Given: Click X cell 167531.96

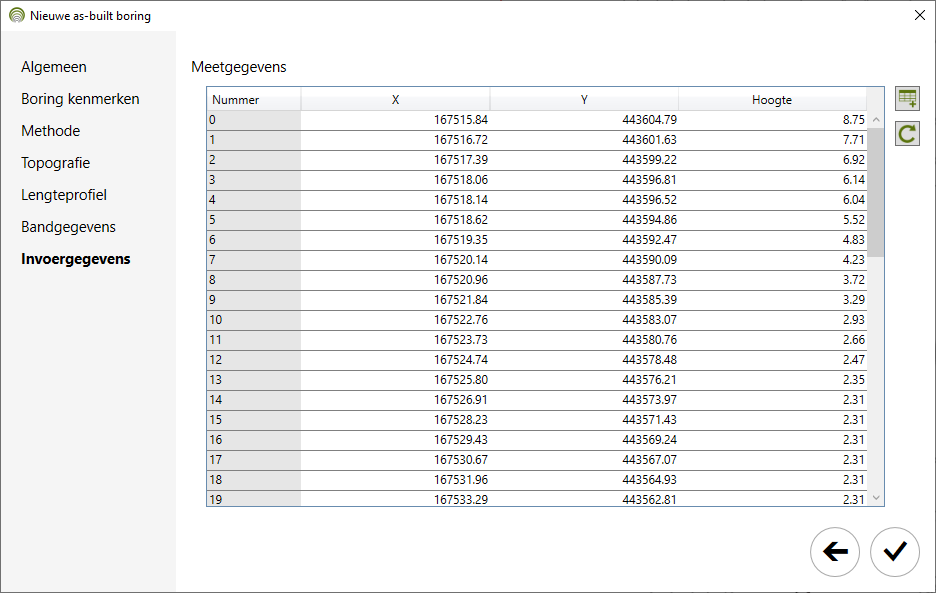Looking at the screenshot, I should coord(395,480).
